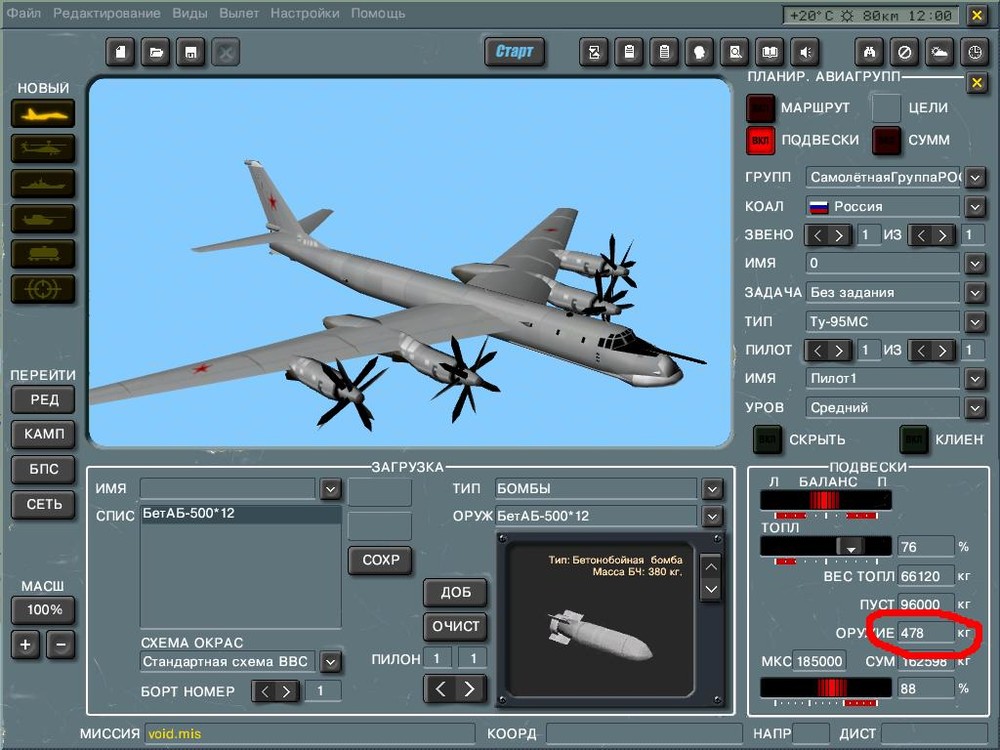Viewport: 1000px width, 750px height.
Task: Click the speaker sound icon on the toolbar
Action: pos(805,51)
